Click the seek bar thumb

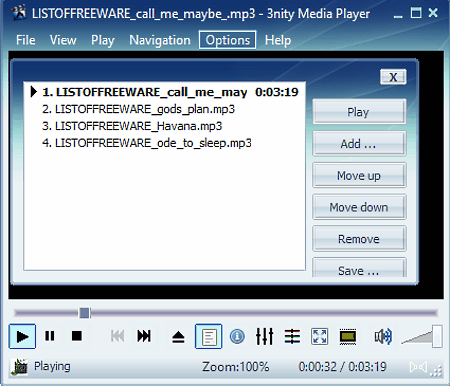pos(85,313)
